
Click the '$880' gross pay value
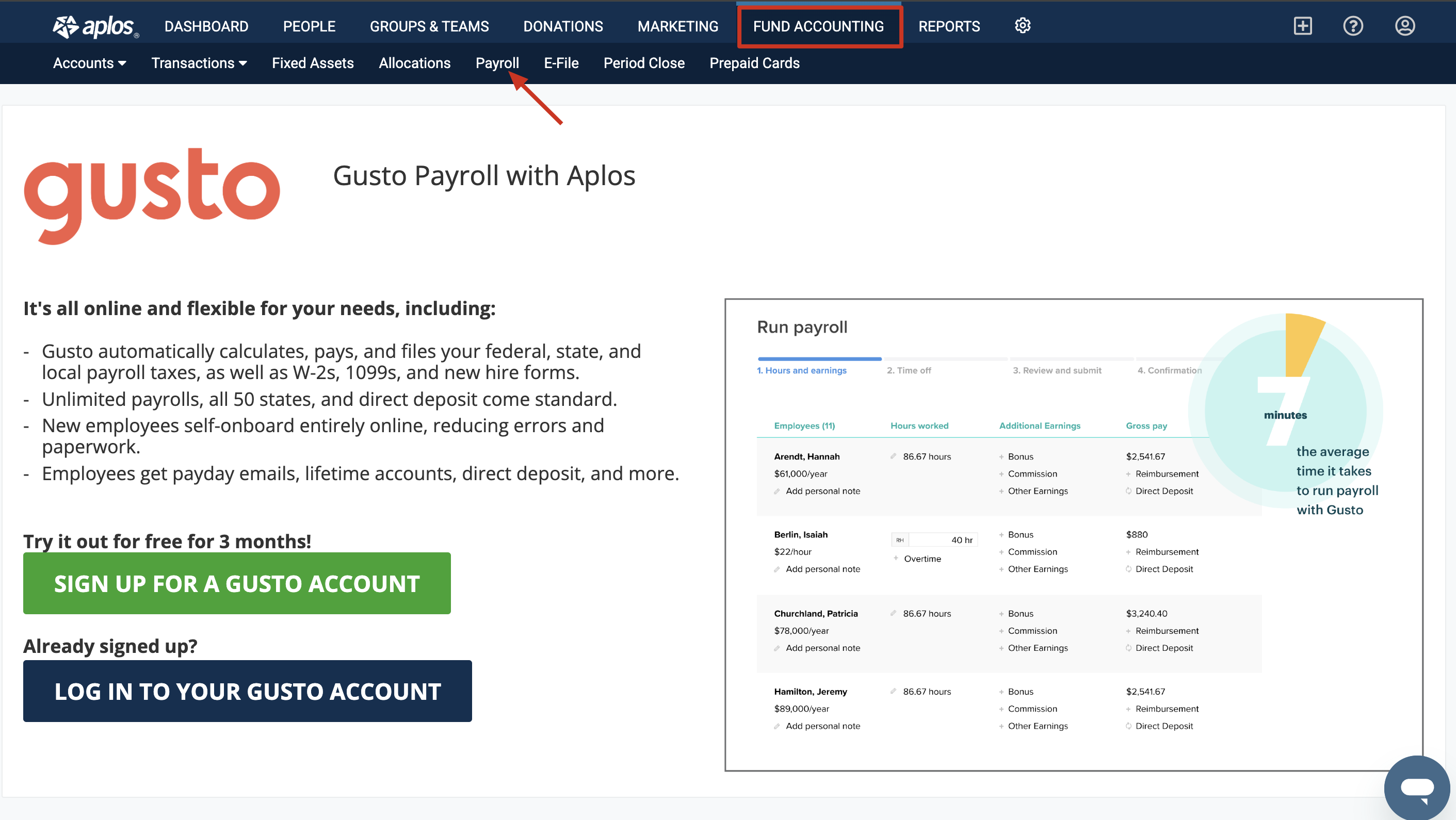pyautogui.click(x=1137, y=535)
